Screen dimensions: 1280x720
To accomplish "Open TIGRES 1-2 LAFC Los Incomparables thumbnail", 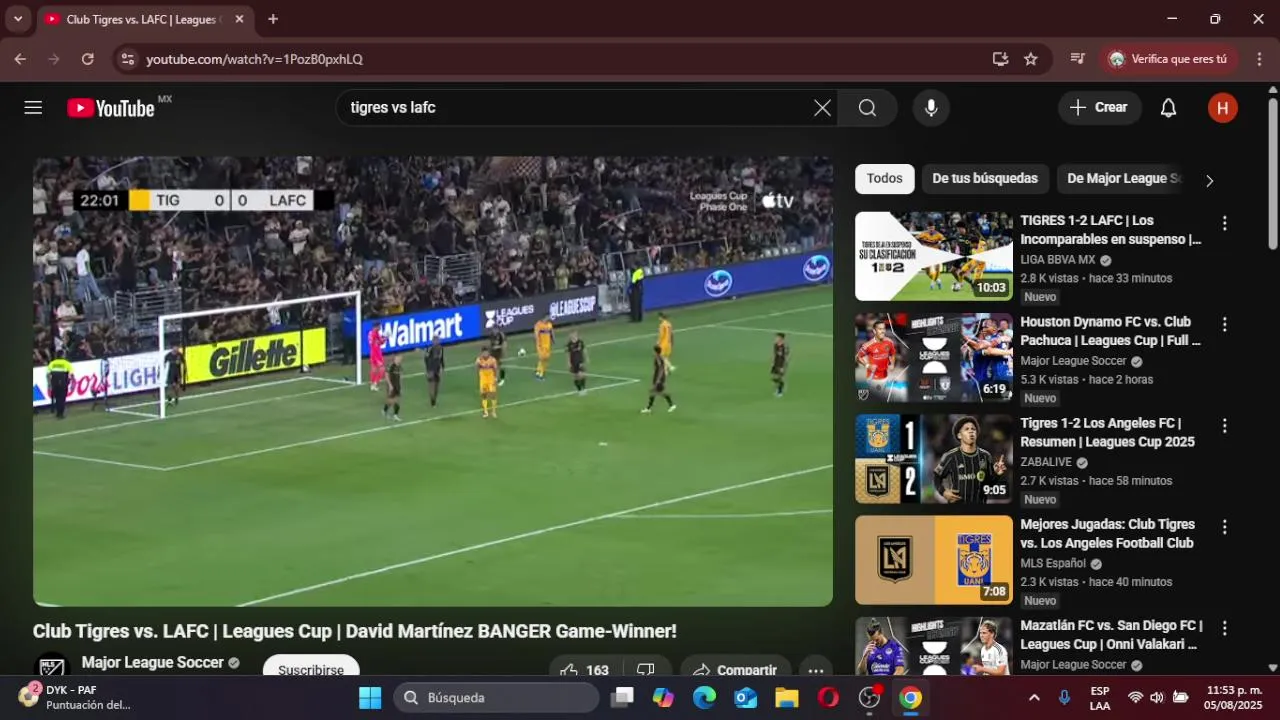I will pyautogui.click(x=934, y=256).
